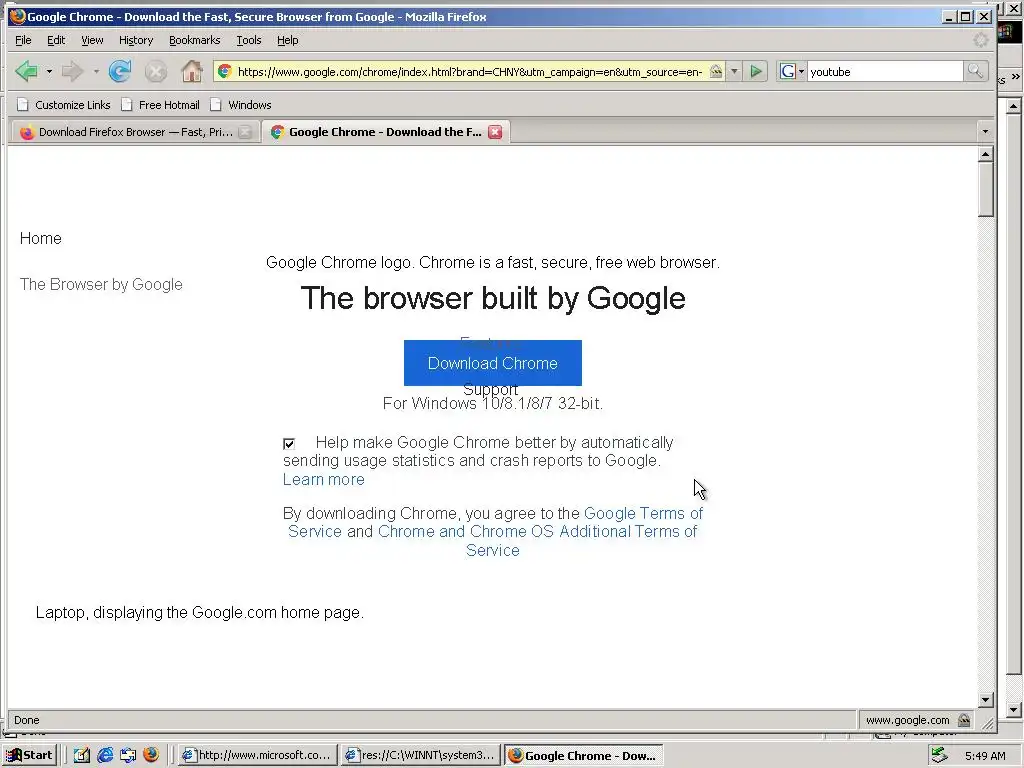Click inside the URL address field
The width and height of the screenshot is (1024, 768).
[469, 71]
